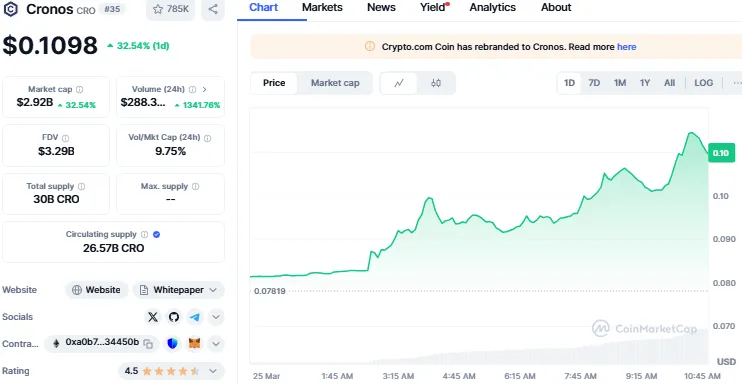Screen dimensions: 742x384
Task: Select Price chart mode
Action: point(274,83)
